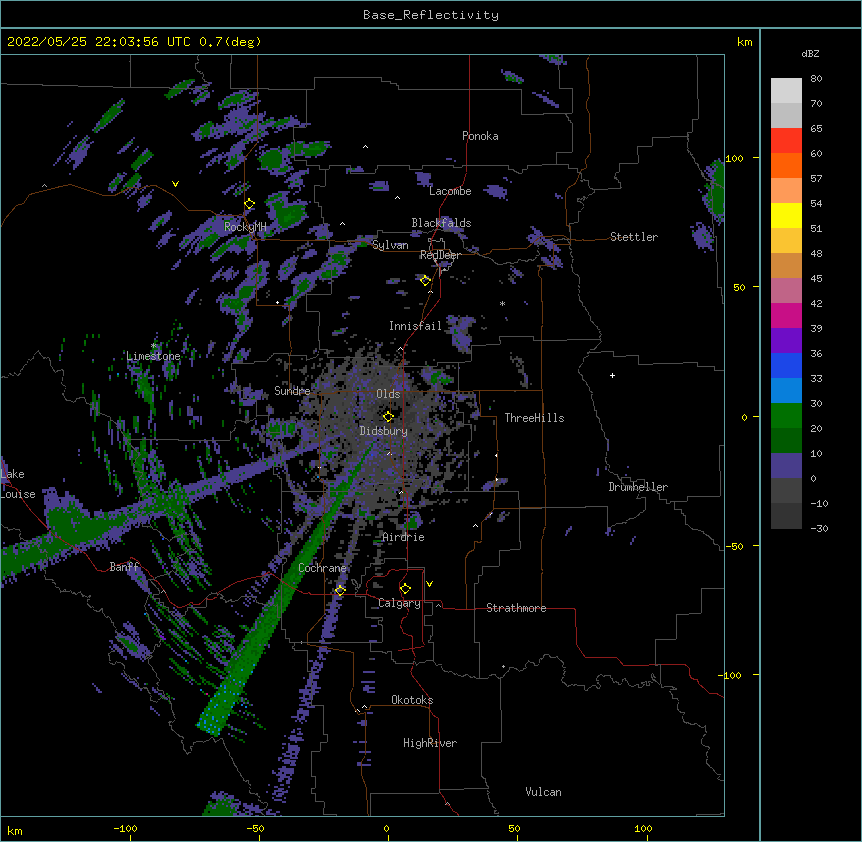This screenshot has width=862, height=842.
Task: Click the Banff map label
Action: (124, 567)
